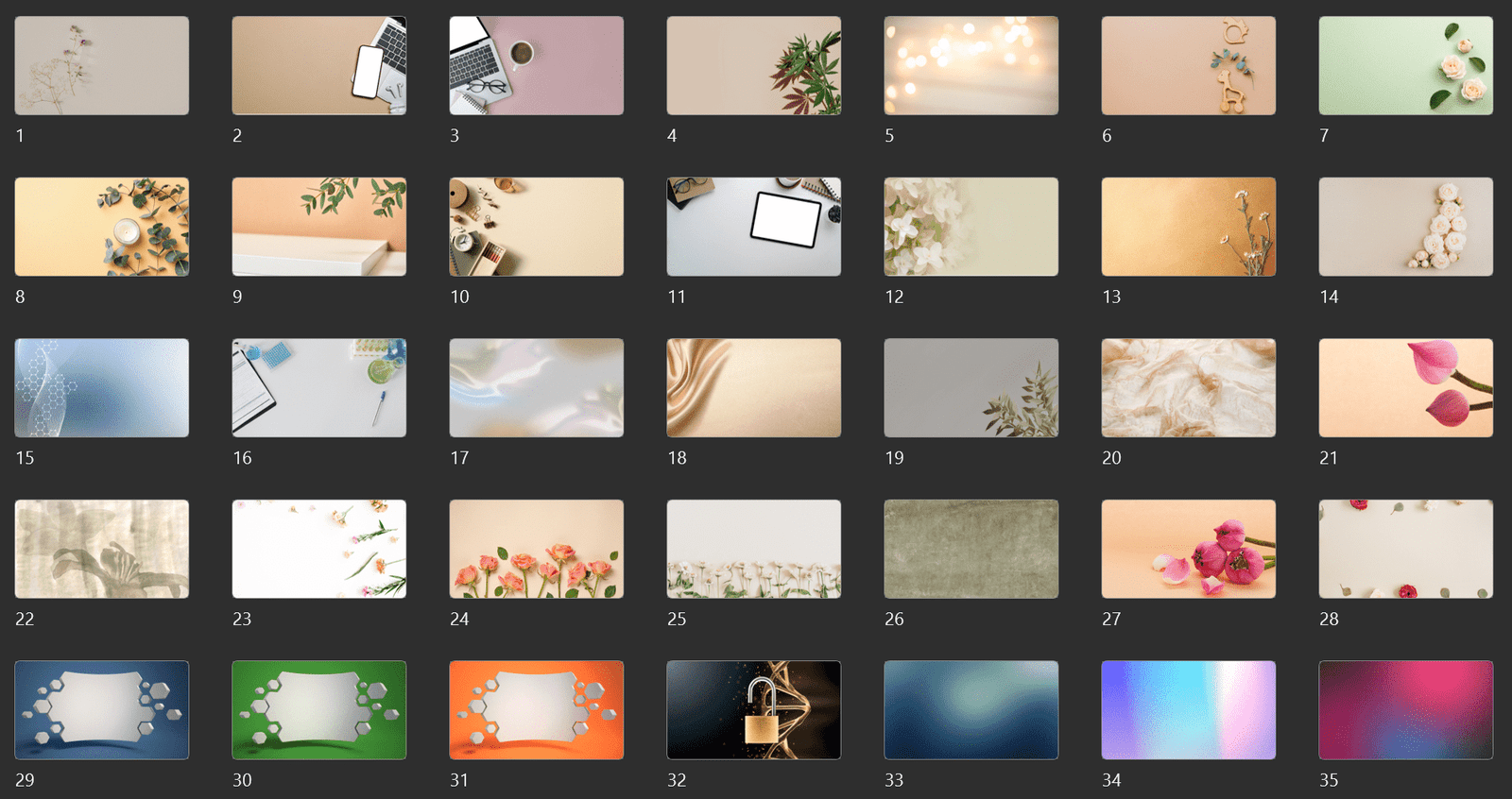
Task: Select slide 7 with roses on green
Action: pyautogui.click(x=1406, y=66)
